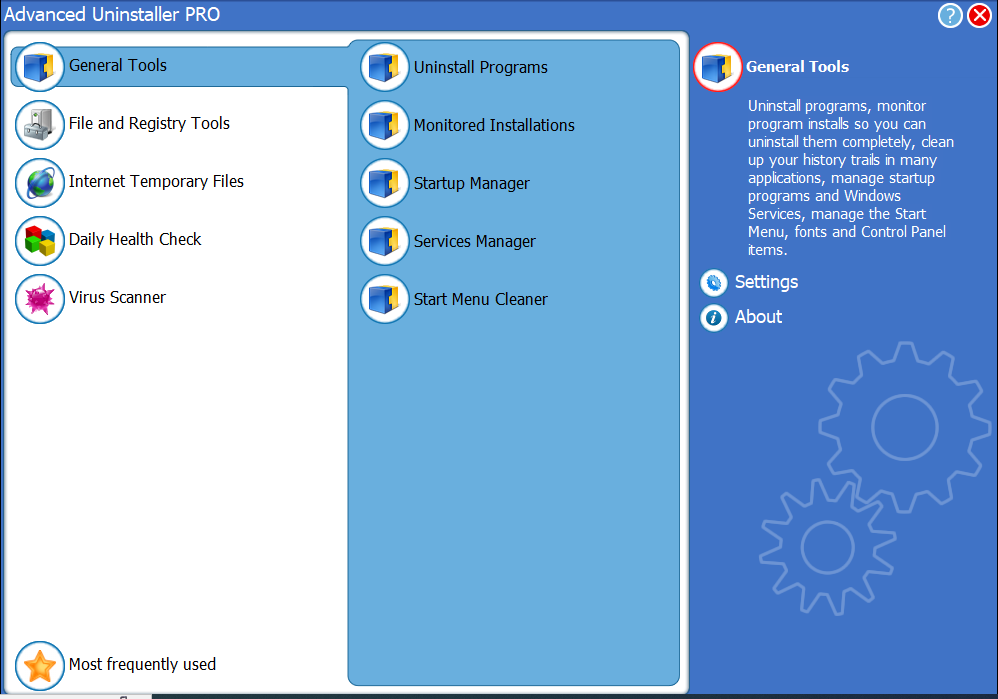Click the description paragraph starting 'Uninstall programs, monitor'
The height and width of the screenshot is (699, 998).
point(850,178)
